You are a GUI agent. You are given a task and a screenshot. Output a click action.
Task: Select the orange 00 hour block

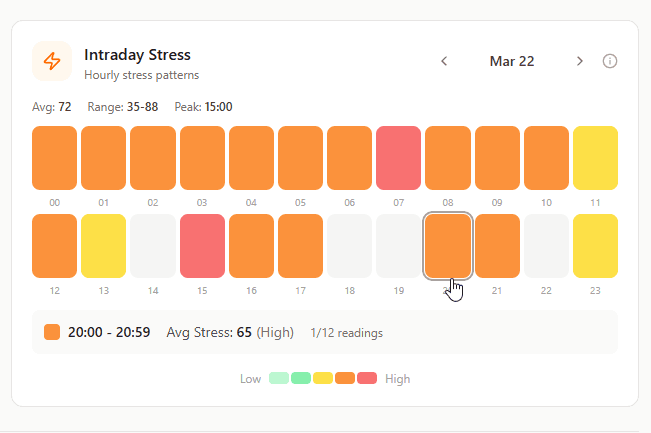[55, 158]
